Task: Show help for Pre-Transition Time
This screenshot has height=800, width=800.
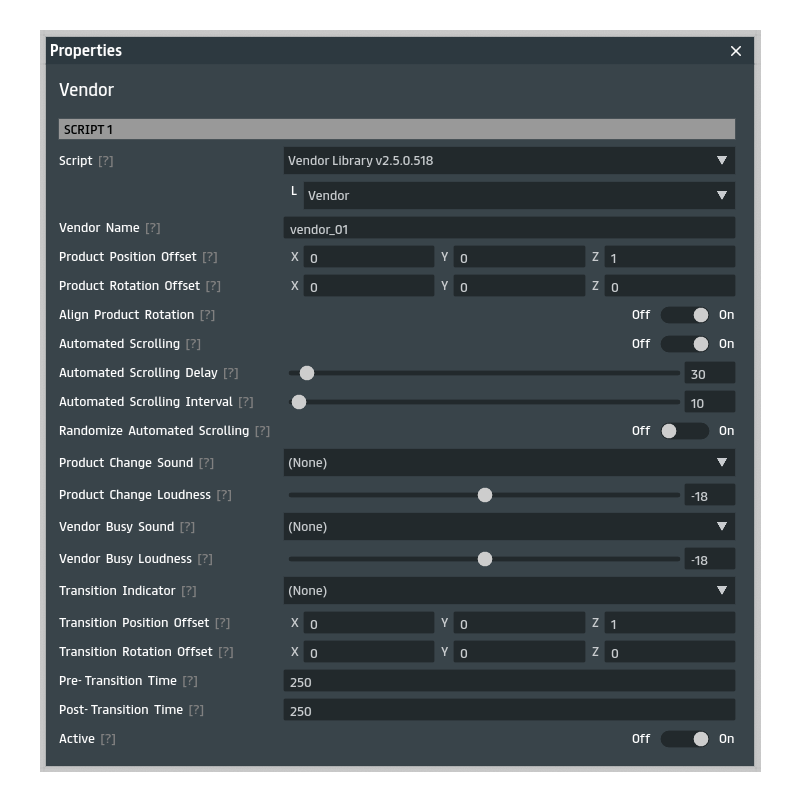Action: (189, 681)
